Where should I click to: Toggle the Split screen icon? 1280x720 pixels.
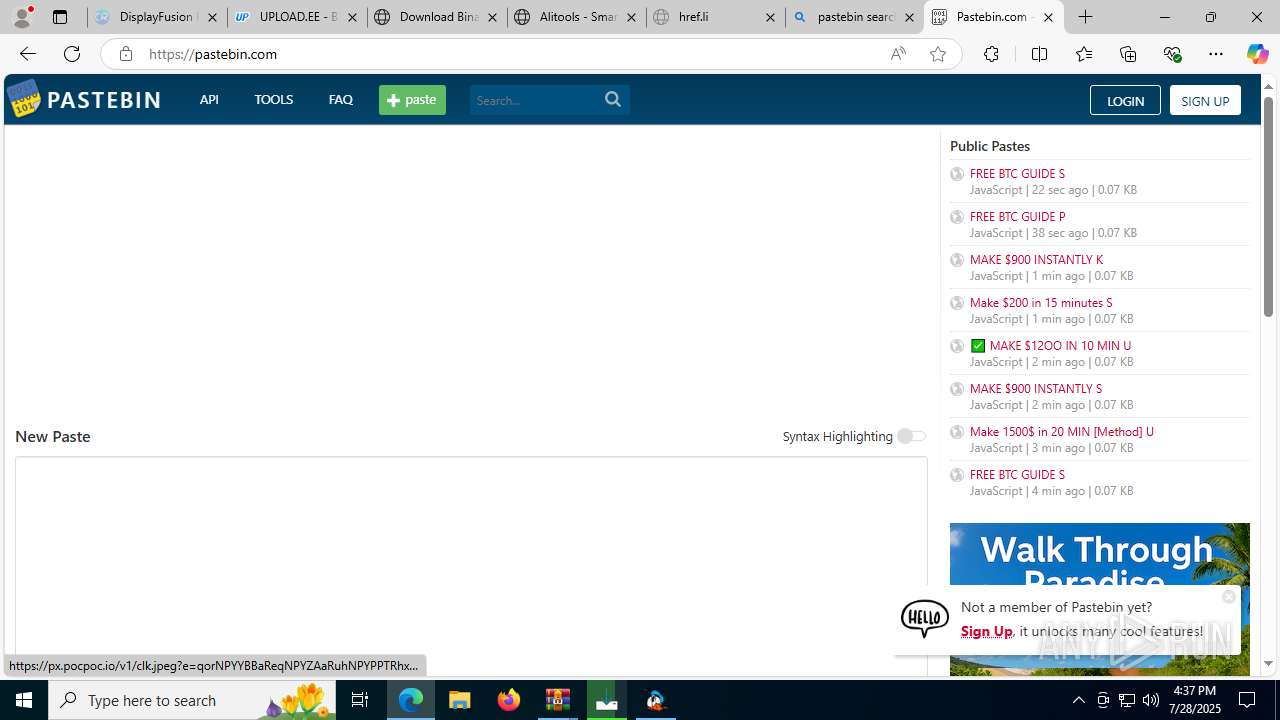pyautogui.click(x=1039, y=54)
